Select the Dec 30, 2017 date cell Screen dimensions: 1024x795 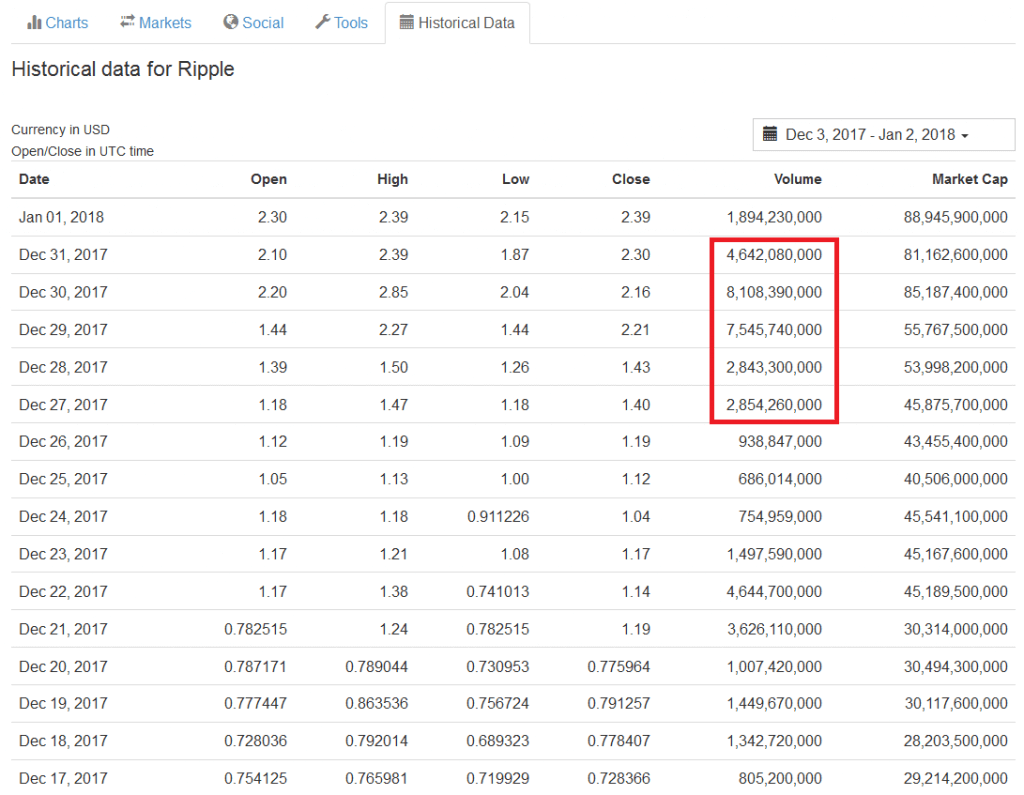pos(63,292)
